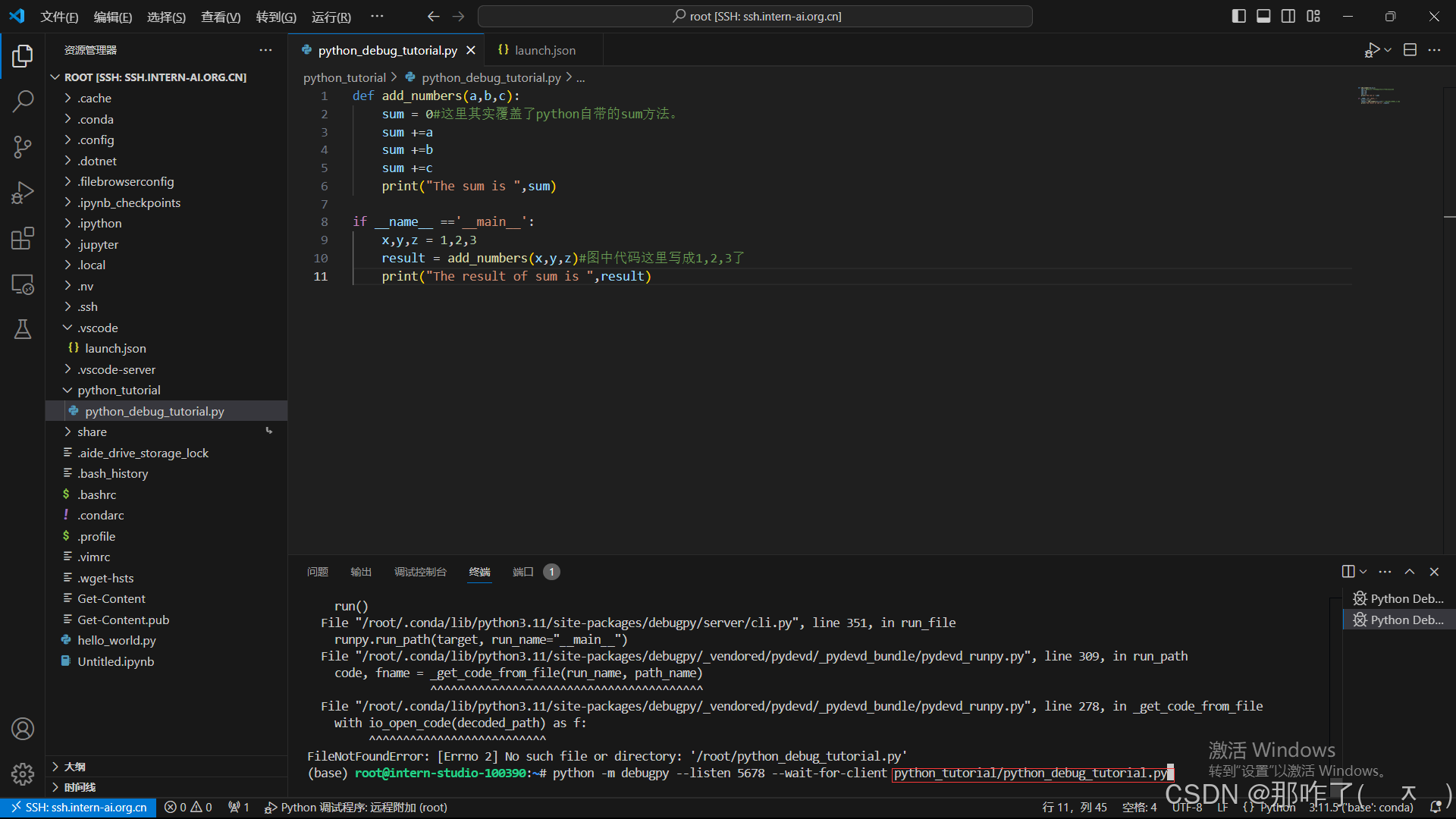
Task: Select the Source Control icon
Action: (22, 146)
